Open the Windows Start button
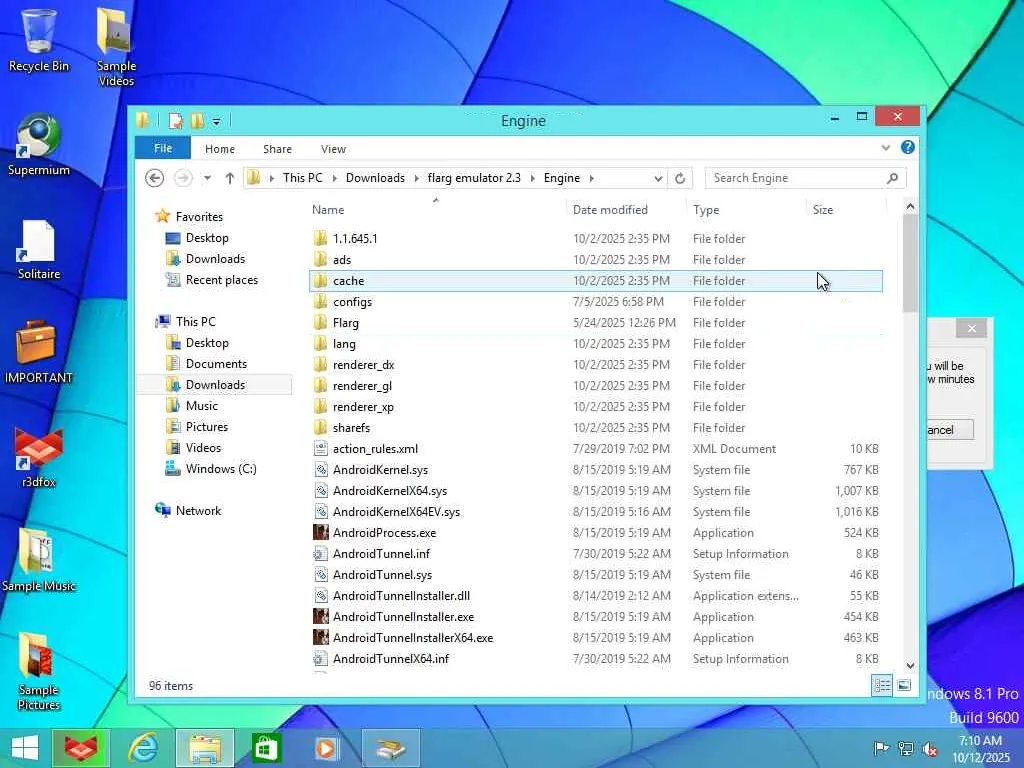 click(25, 748)
